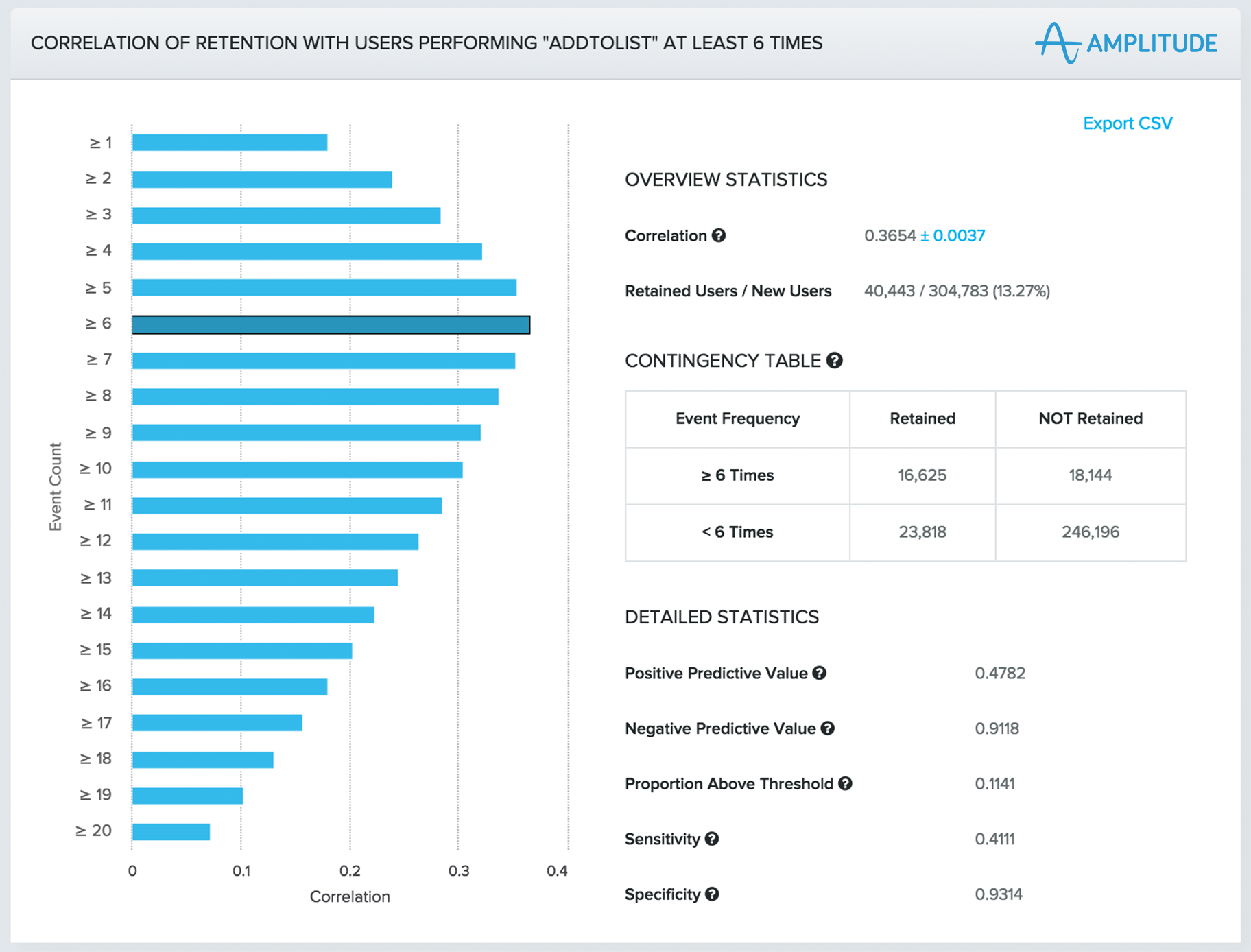Click the Amplitude logo
Viewport: 1251px width, 952px height.
click(x=1126, y=43)
